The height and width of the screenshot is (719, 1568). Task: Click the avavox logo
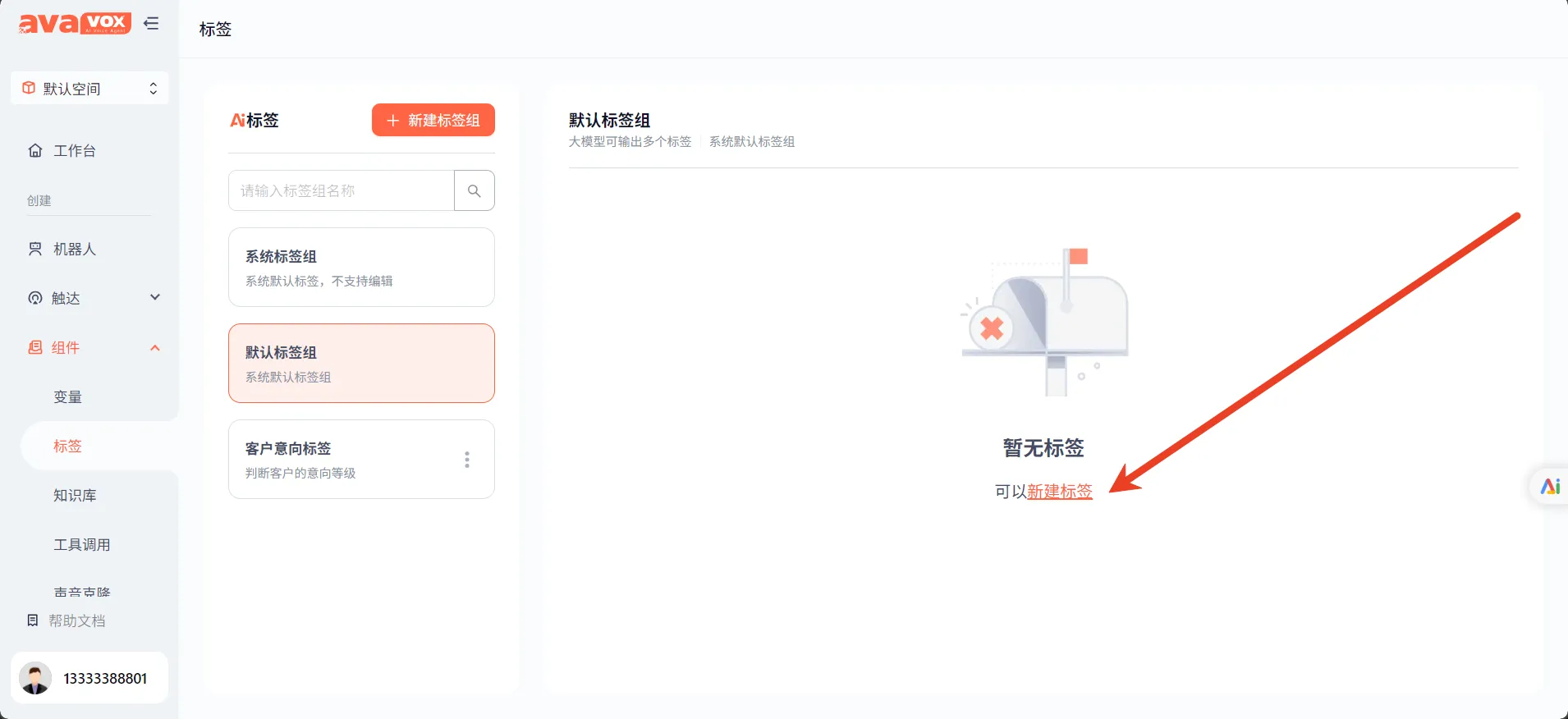75,23
